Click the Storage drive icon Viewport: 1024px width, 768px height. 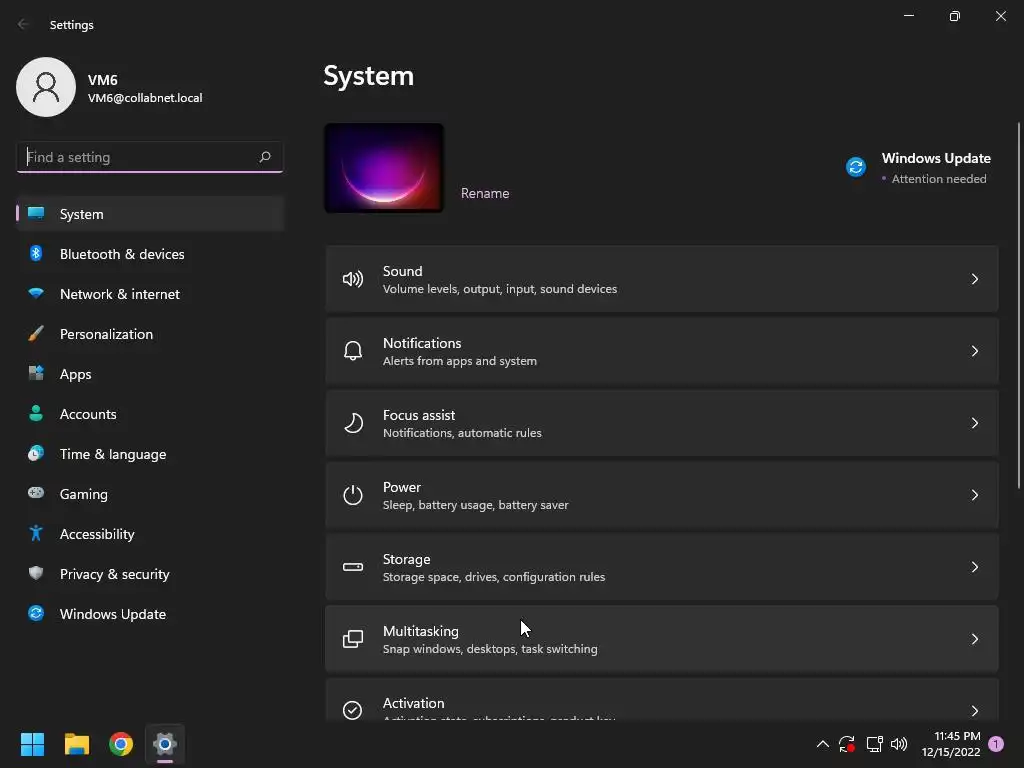coord(353,567)
